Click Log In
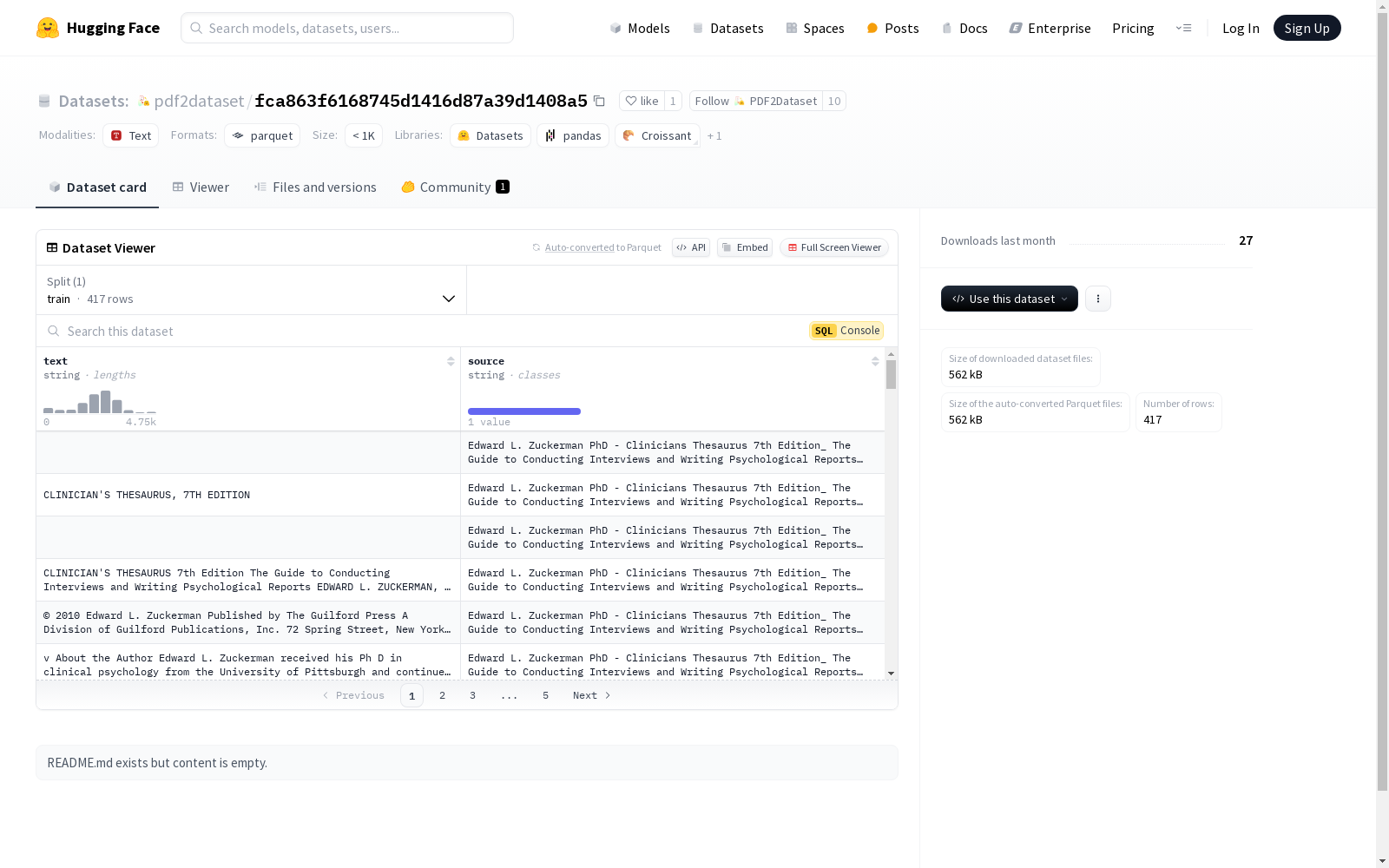 pos(1241,28)
